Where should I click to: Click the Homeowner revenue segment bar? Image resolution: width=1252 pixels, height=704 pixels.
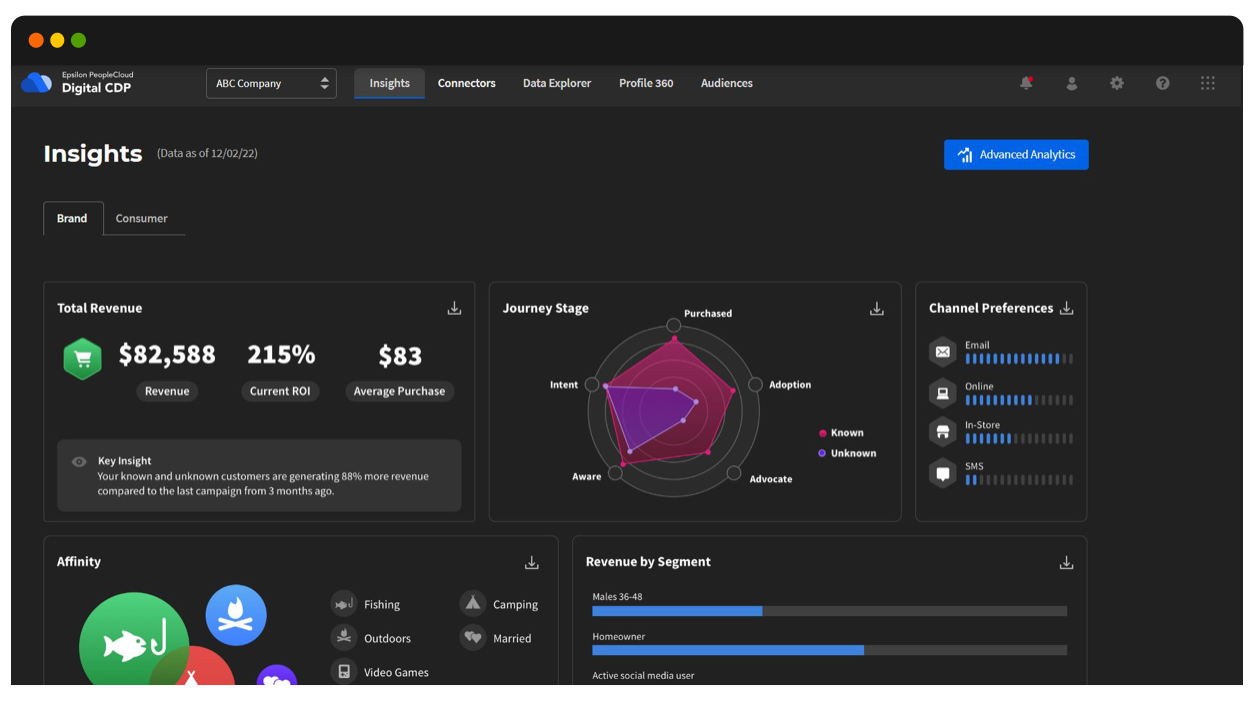pos(727,650)
